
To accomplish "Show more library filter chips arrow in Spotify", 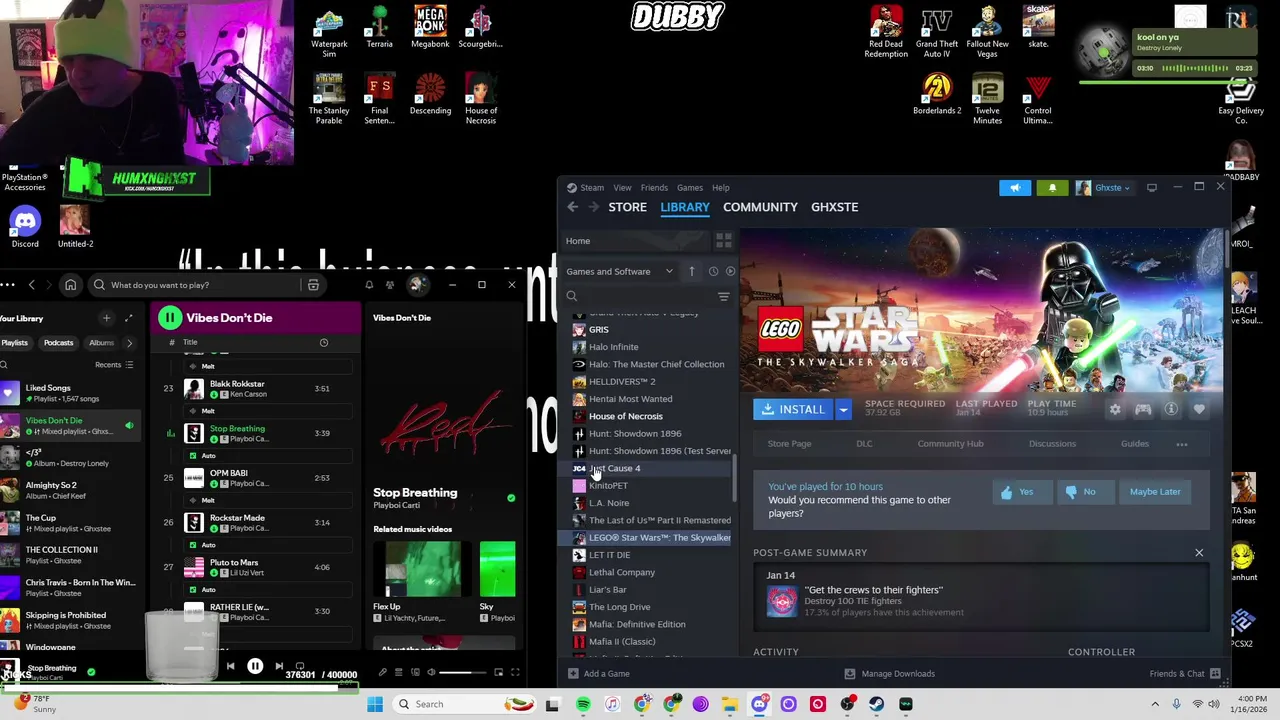I will 128,343.
